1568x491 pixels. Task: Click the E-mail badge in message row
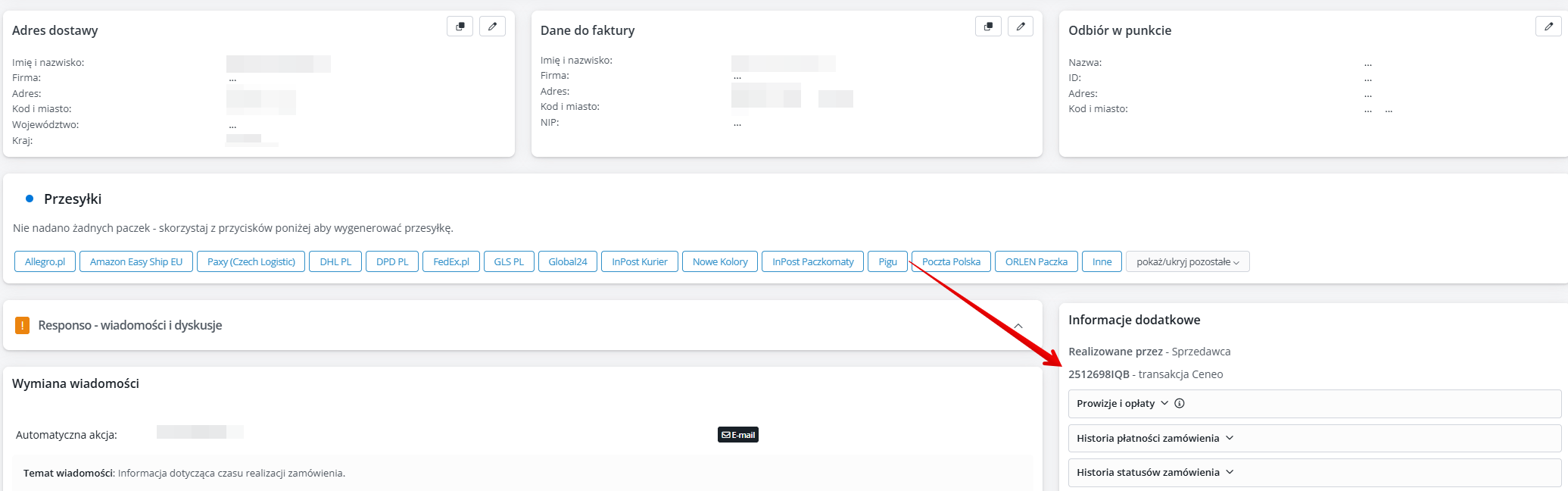point(738,435)
